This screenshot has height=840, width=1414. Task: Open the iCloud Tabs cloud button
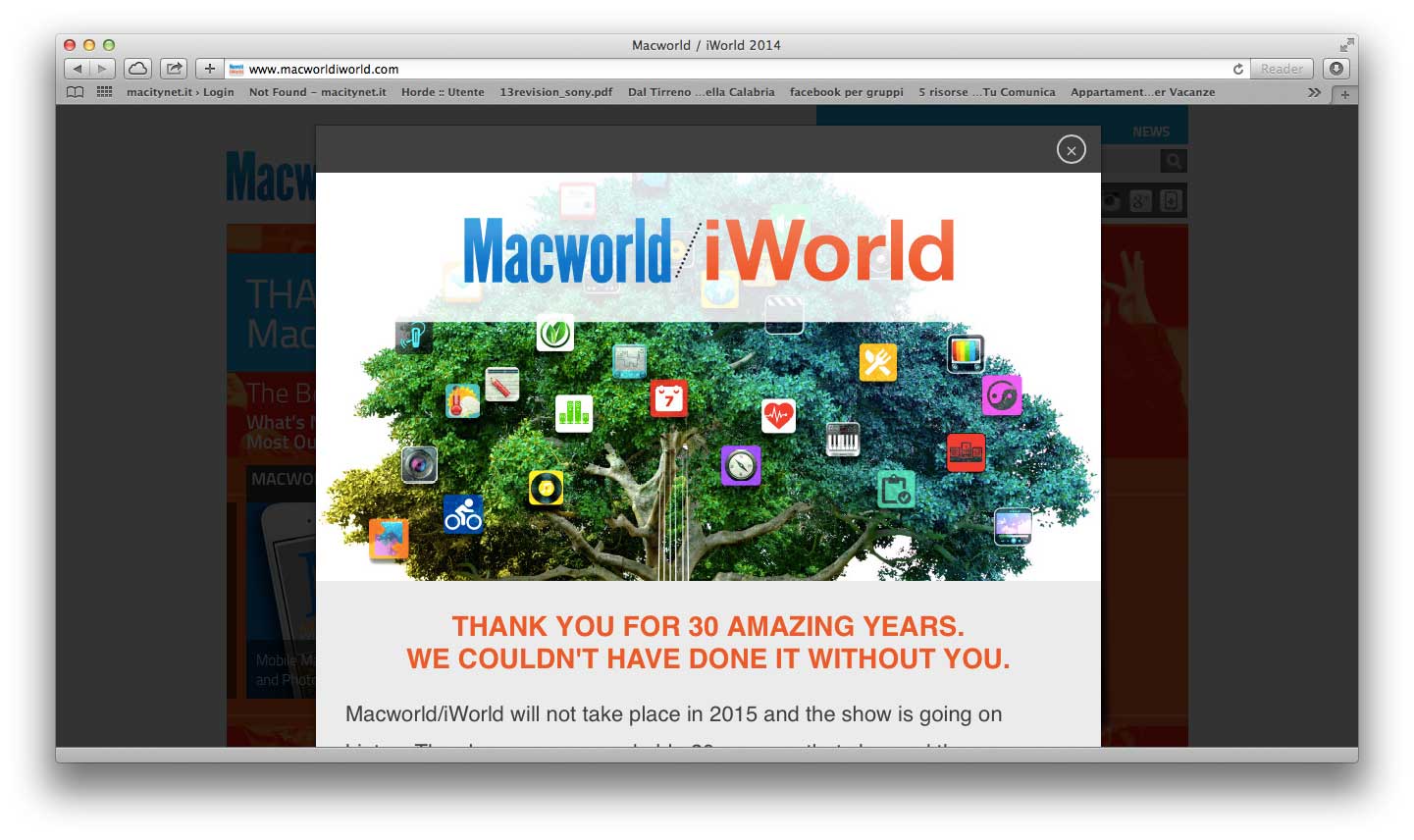(138, 69)
